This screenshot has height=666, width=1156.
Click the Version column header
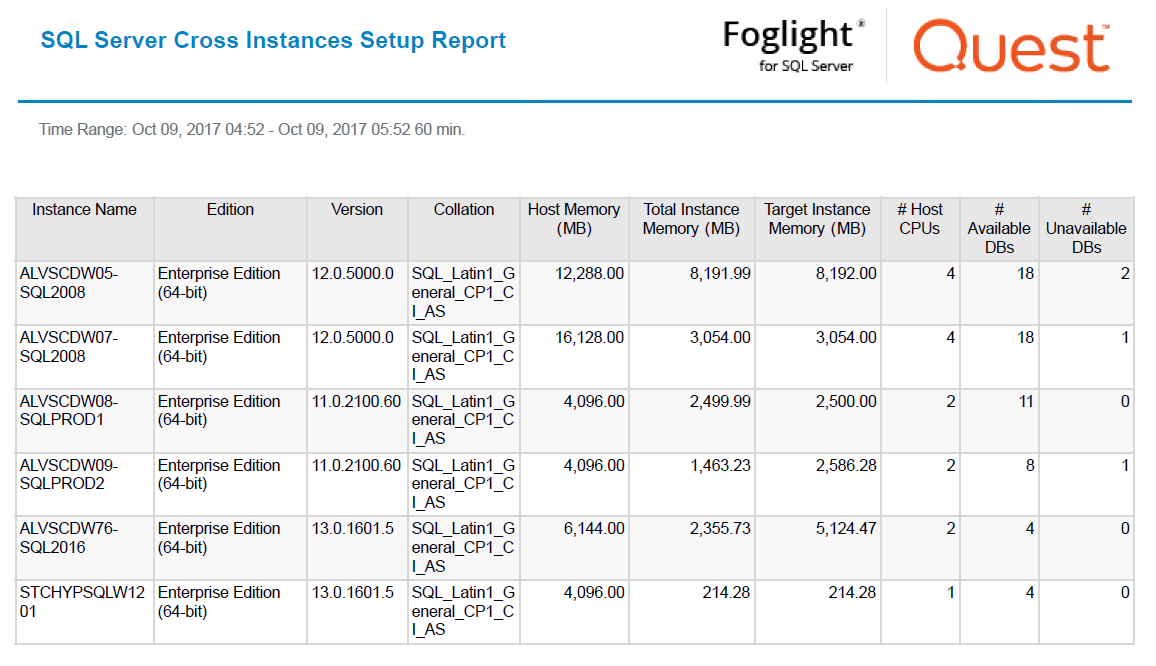tap(357, 210)
